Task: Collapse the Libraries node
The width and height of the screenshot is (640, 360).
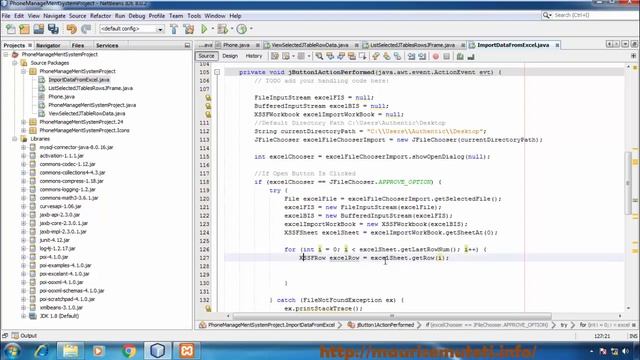Action: tap(15, 139)
